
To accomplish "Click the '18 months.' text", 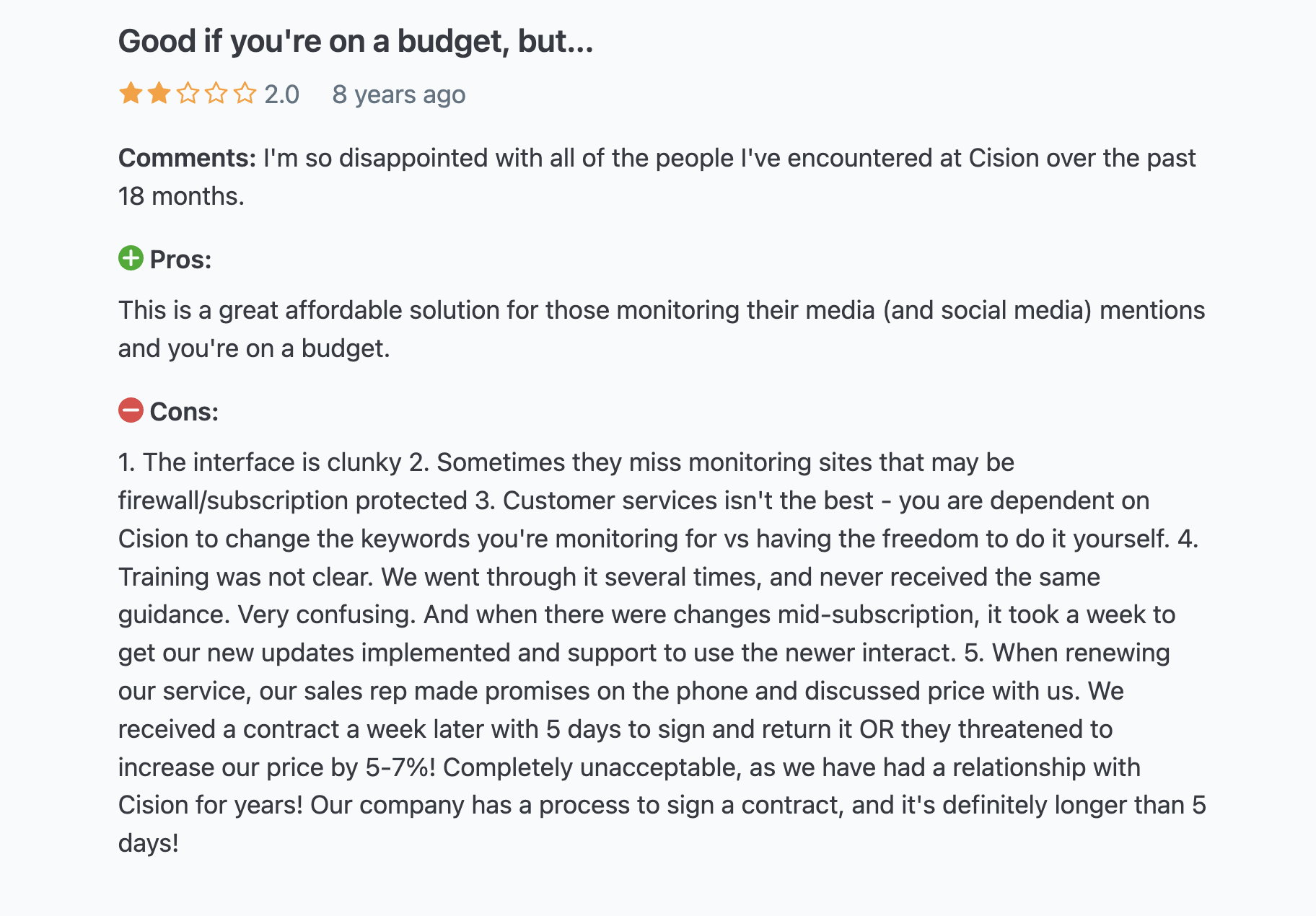I will [181, 196].
